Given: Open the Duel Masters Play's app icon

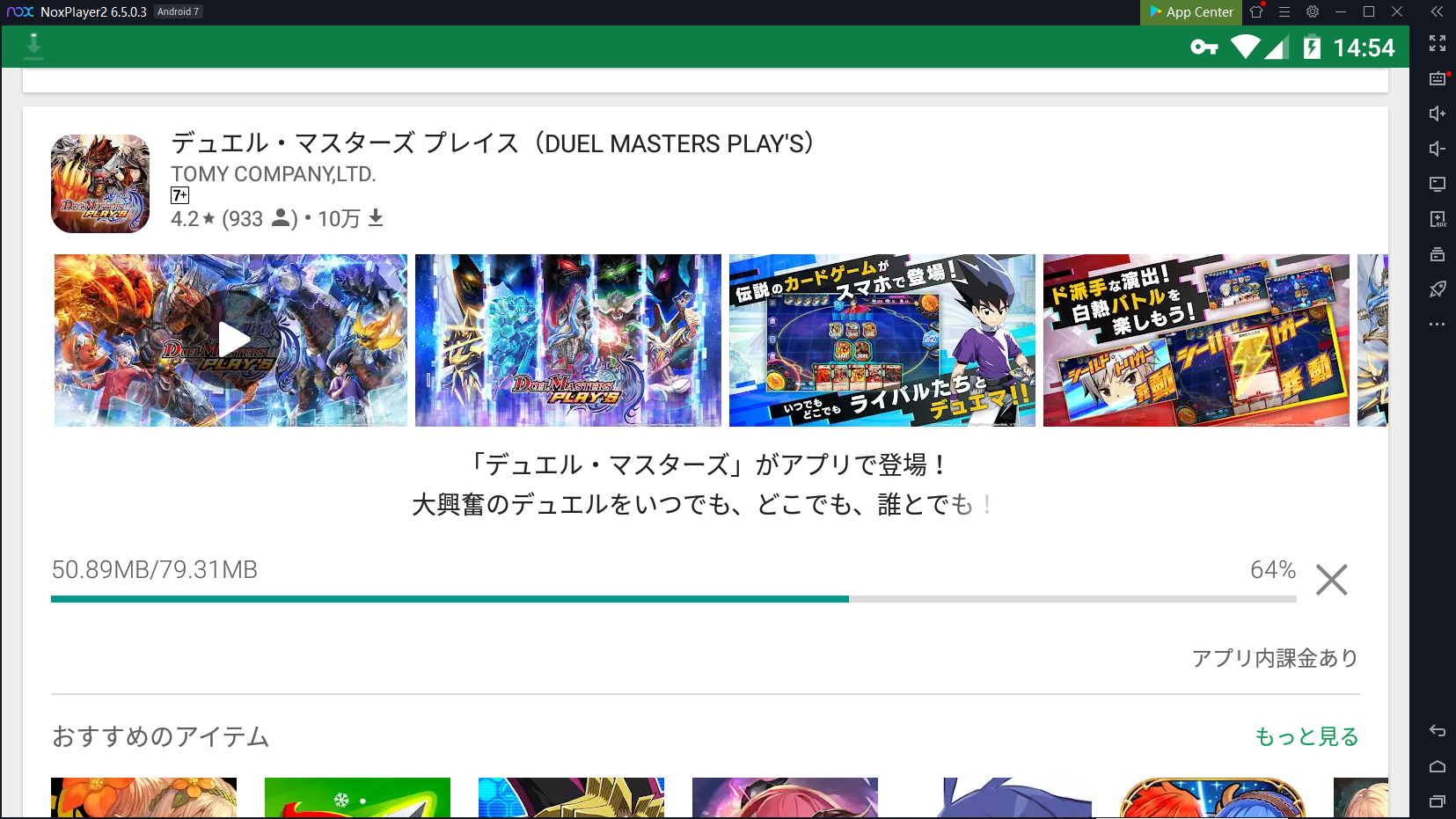Looking at the screenshot, I should tap(100, 184).
